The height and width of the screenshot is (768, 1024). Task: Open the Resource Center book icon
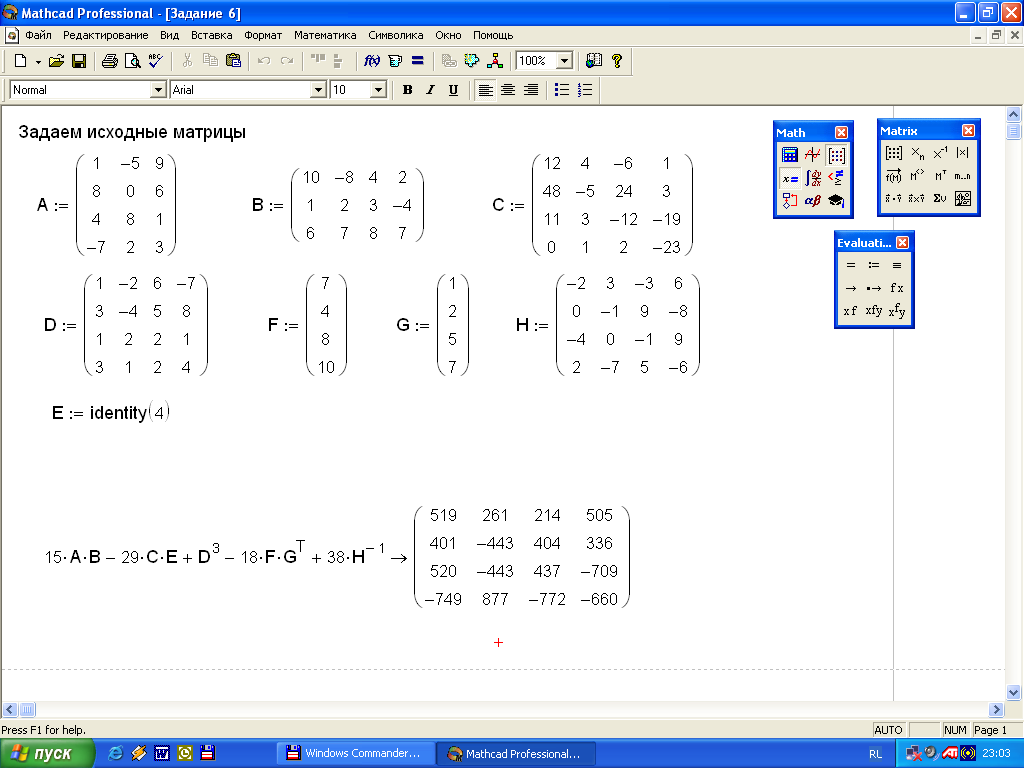[594, 61]
